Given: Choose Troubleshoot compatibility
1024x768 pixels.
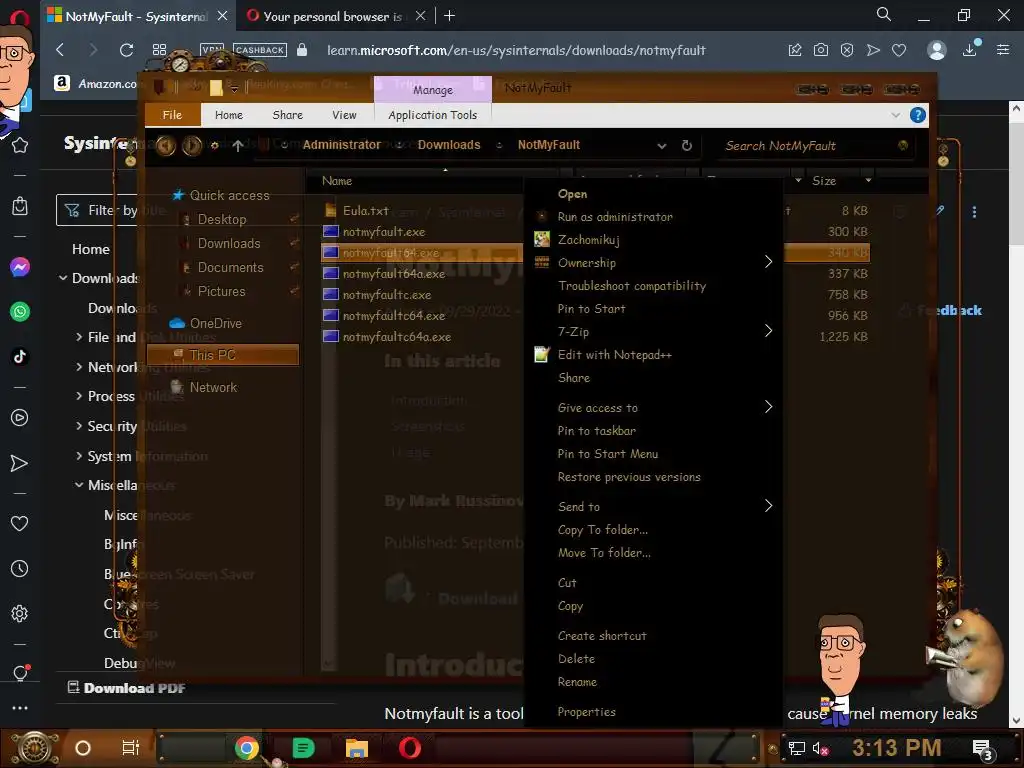Looking at the screenshot, I should pos(632,285).
